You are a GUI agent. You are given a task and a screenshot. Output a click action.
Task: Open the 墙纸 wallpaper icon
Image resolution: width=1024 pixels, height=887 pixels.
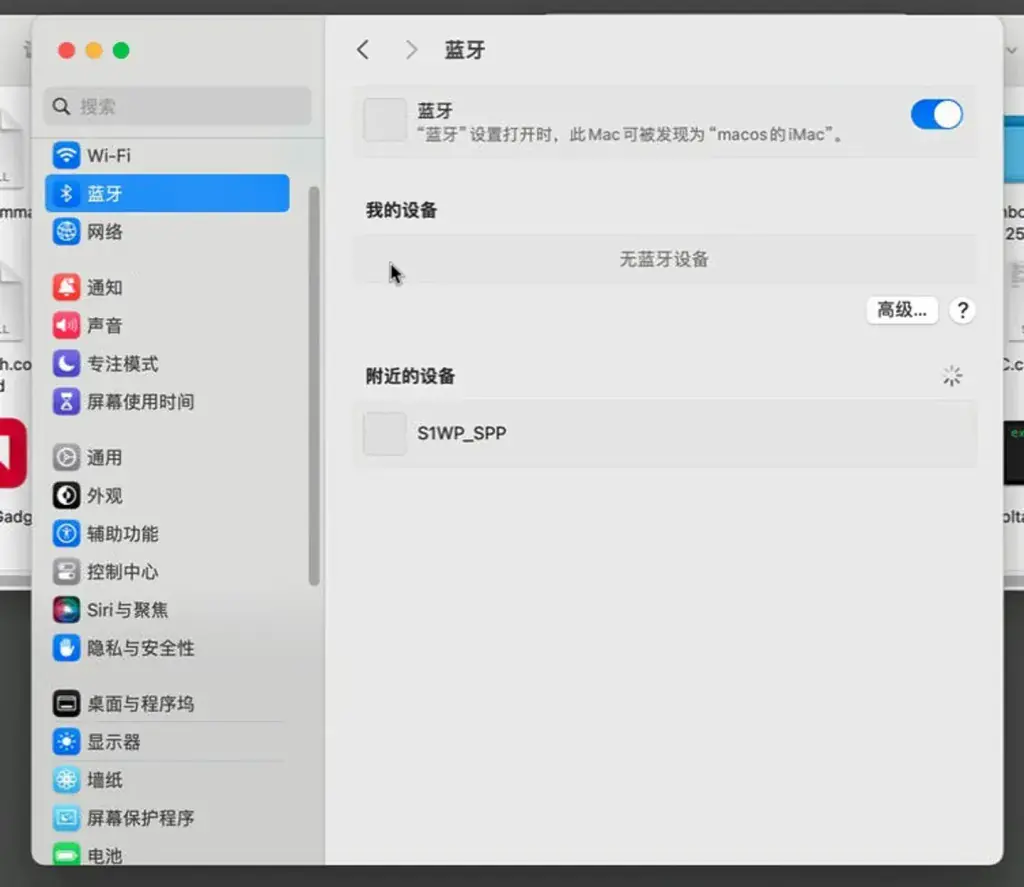point(66,780)
